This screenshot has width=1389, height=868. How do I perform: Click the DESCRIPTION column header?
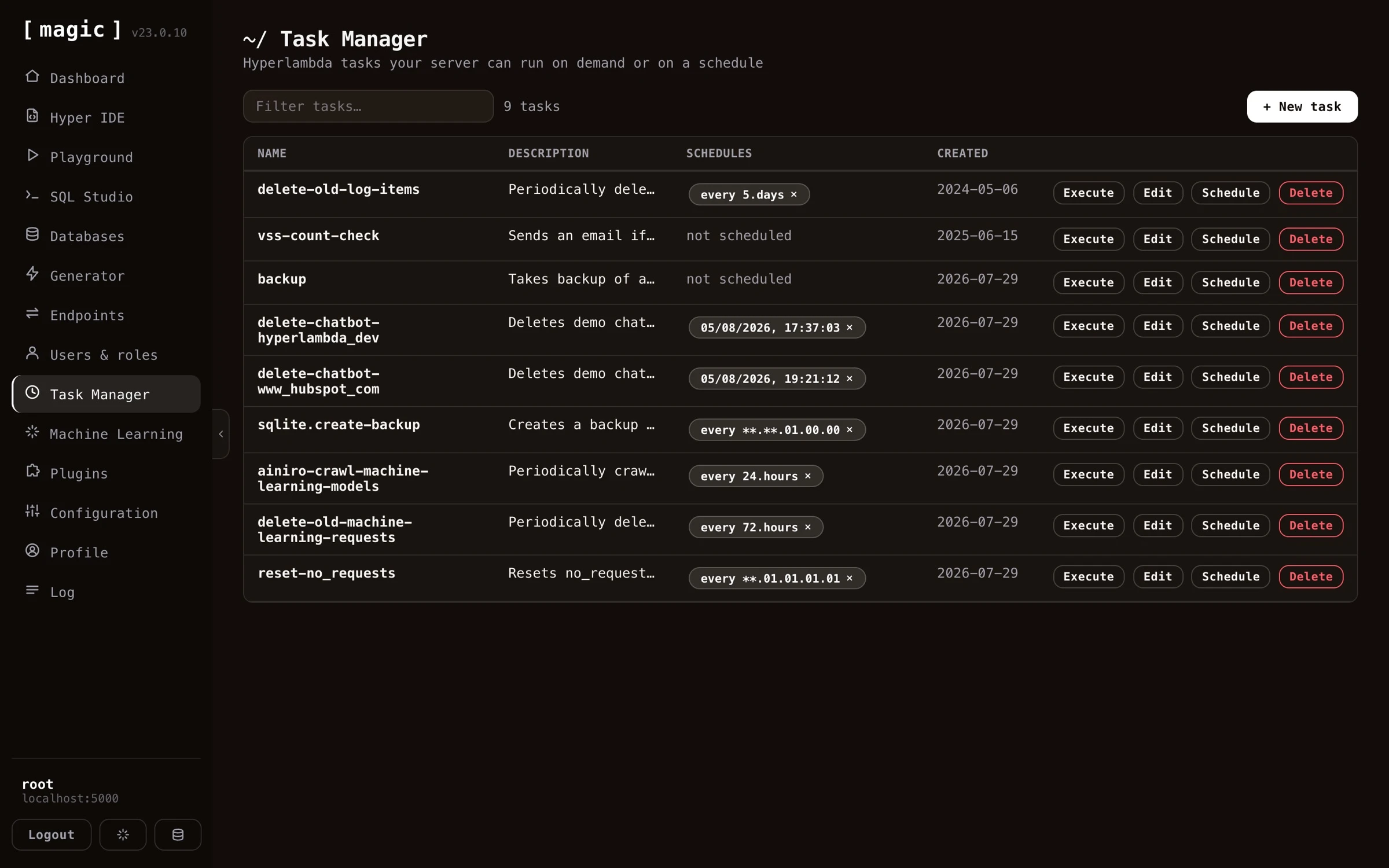(x=548, y=153)
